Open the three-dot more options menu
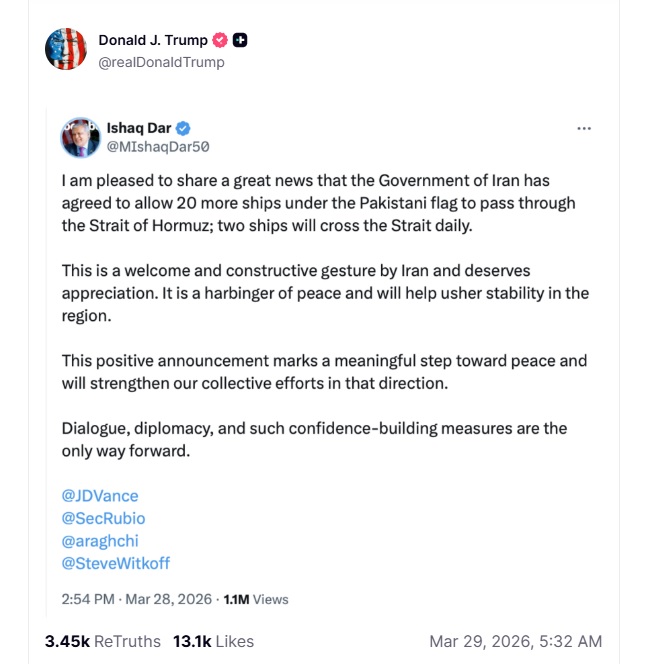 pos(585,129)
